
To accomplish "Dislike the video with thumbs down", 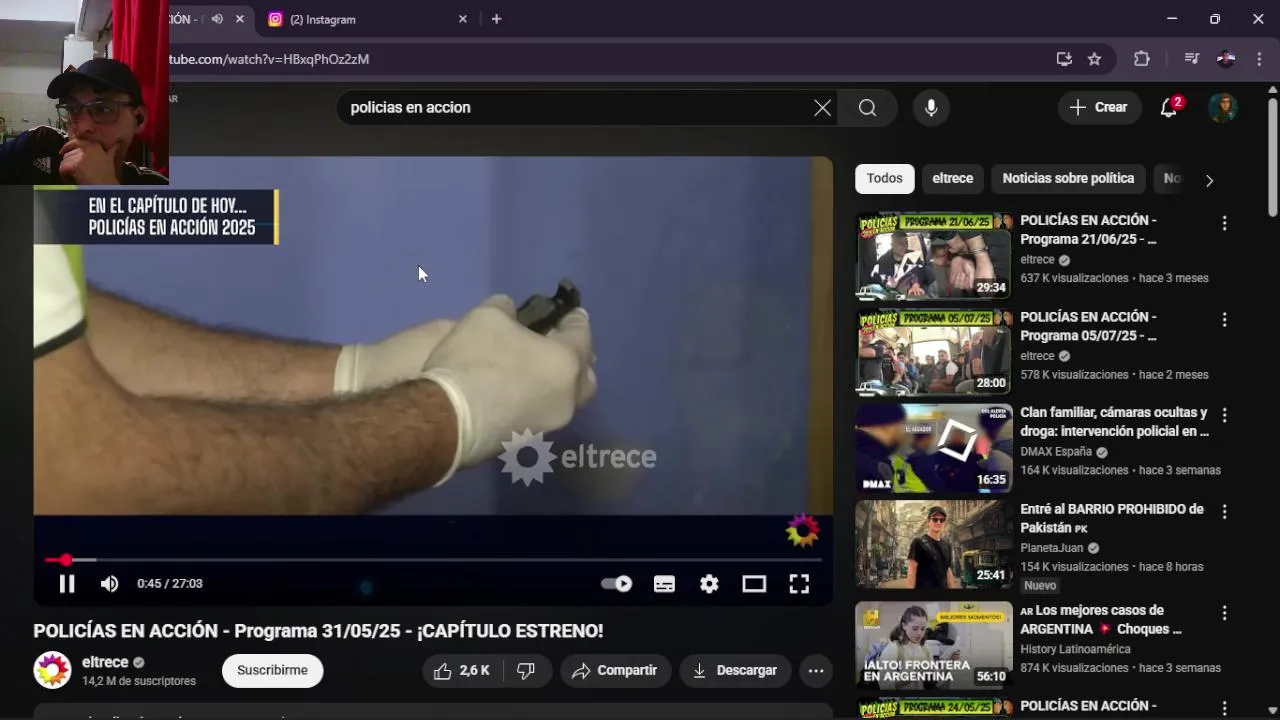I will [526, 671].
